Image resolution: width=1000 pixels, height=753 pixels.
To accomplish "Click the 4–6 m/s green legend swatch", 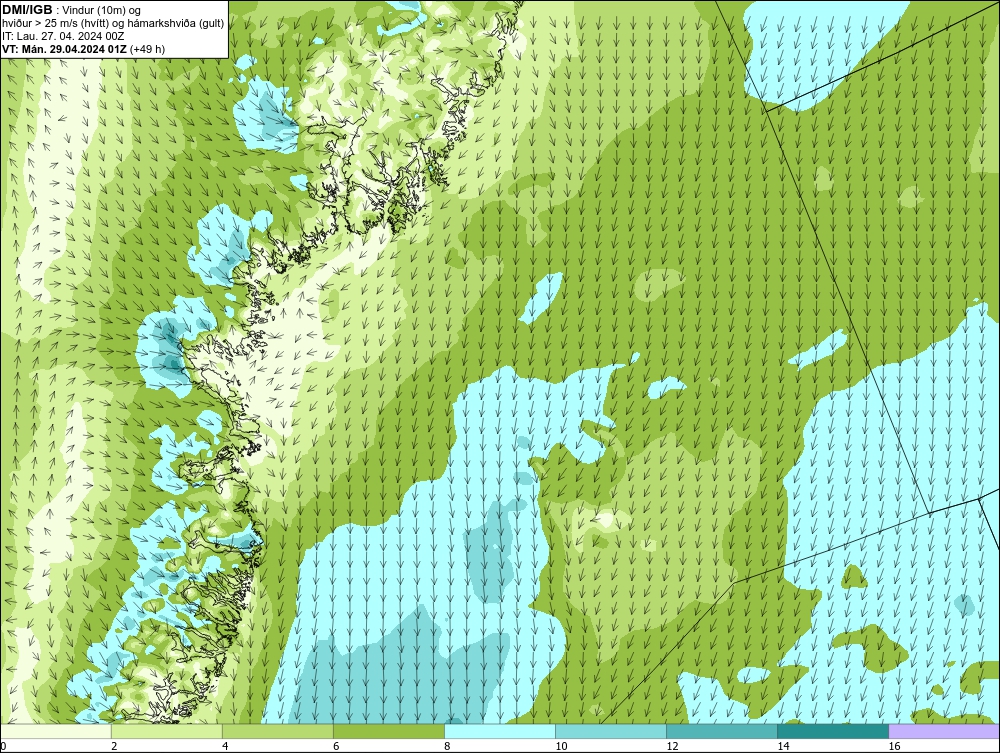I will click(277, 731).
